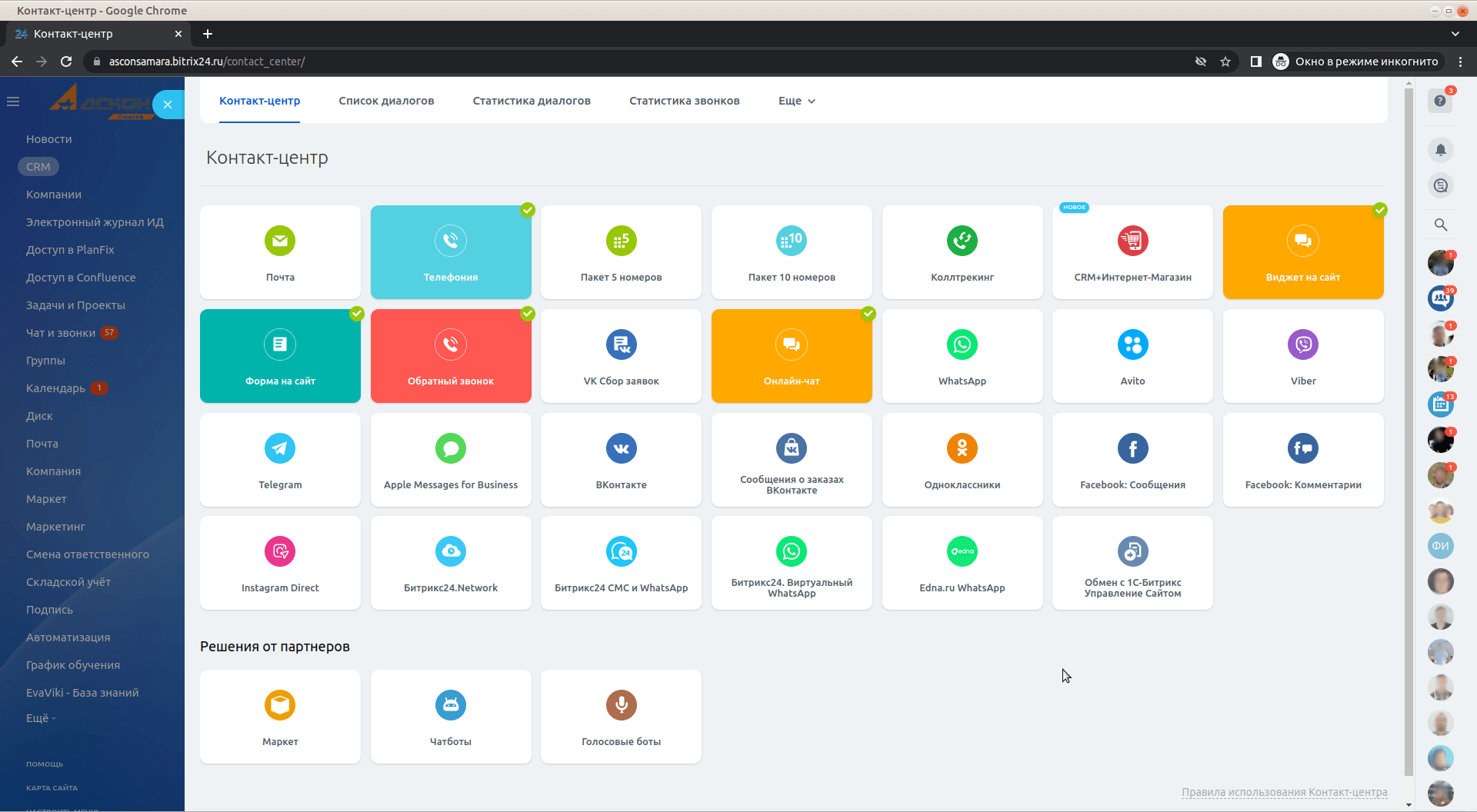The width and height of the screenshot is (1477, 812).
Task: Click the ПОМОЩЬ link in sidebar footer
Action: [x=45, y=764]
